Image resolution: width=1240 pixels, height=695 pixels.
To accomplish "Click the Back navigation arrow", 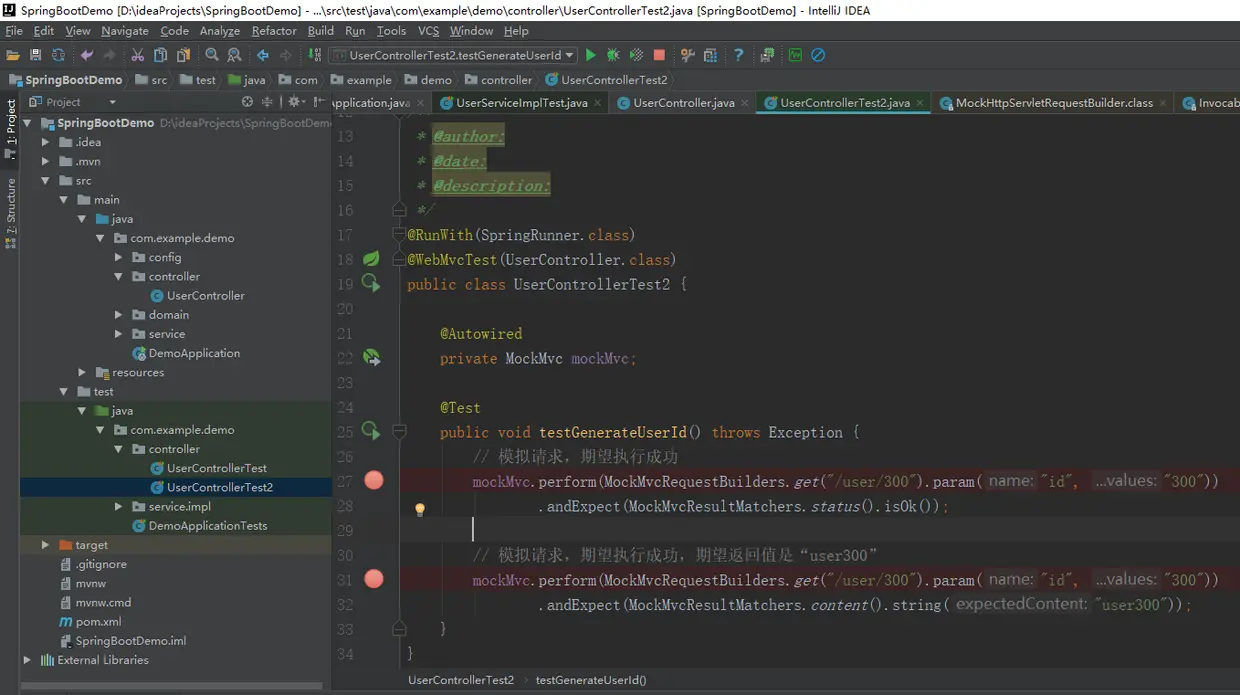I will (263, 55).
